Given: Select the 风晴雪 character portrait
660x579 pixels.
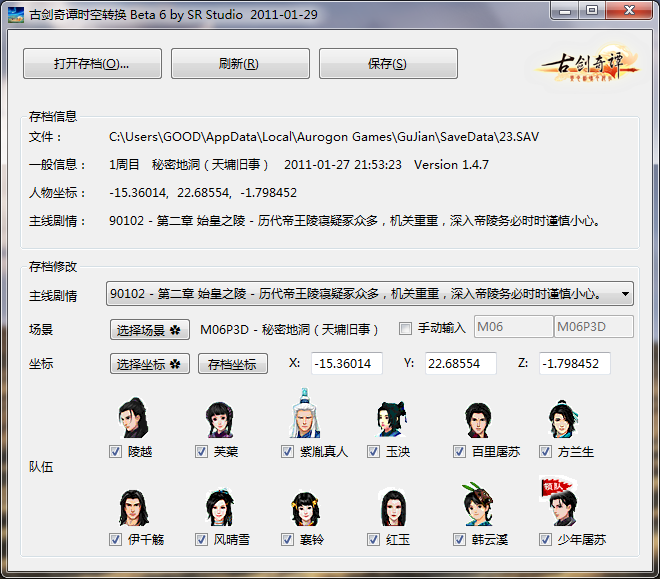Looking at the screenshot, I should tap(218, 508).
